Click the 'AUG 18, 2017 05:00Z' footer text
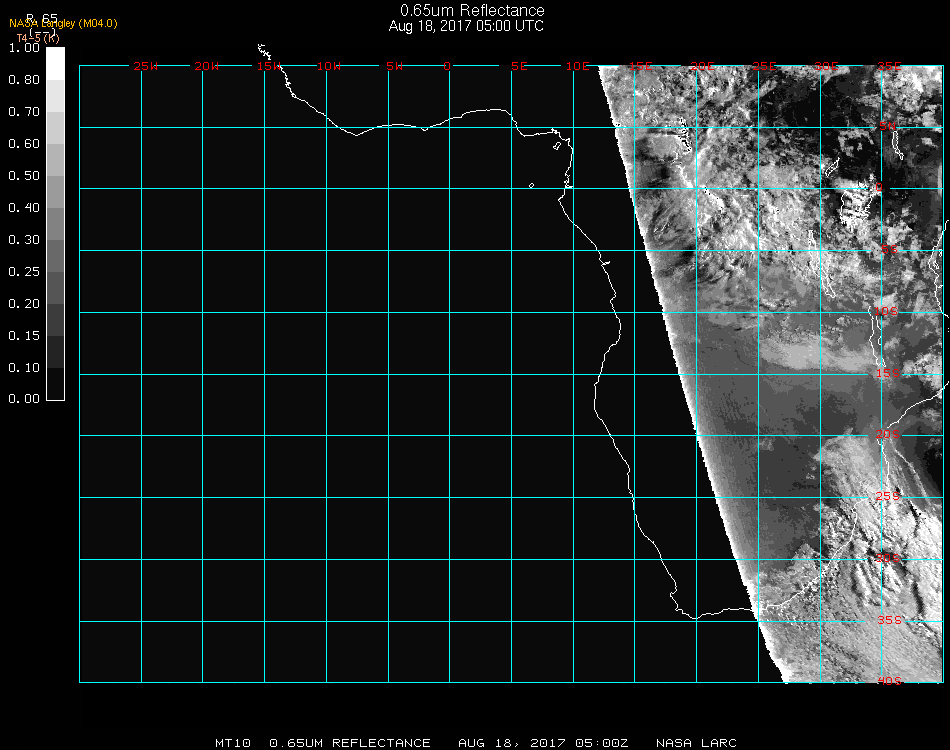950x750 pixels. click(543, 743)
